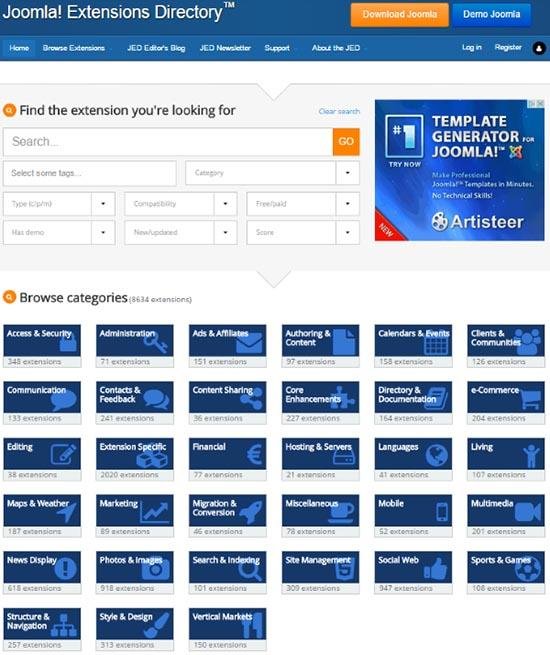The width and height of the screenshot is (550, 655).
Task: Open the Social Web thumbs-up category
Action: (x=413, y=572)
